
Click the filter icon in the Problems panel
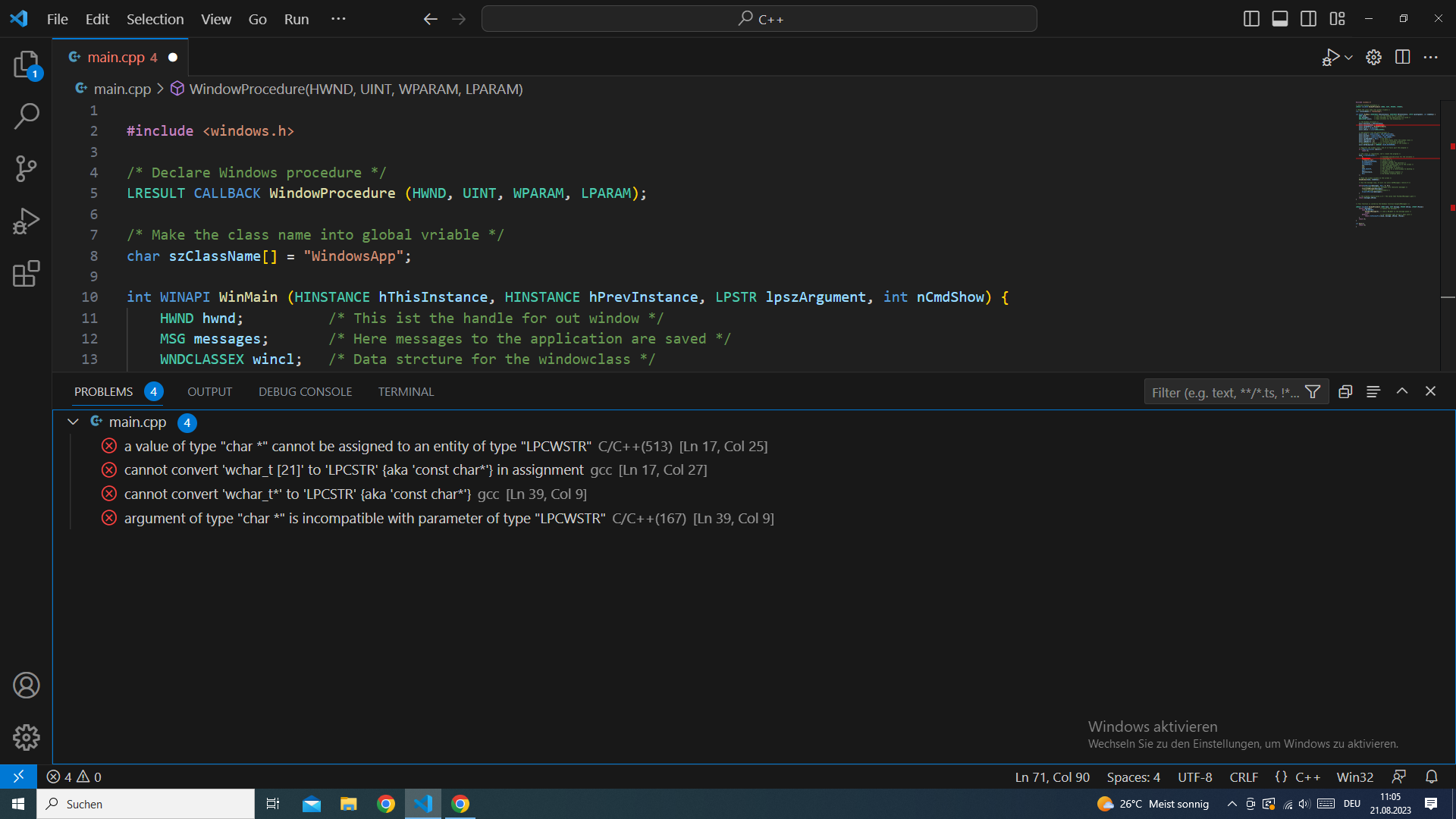[1314, 391]
